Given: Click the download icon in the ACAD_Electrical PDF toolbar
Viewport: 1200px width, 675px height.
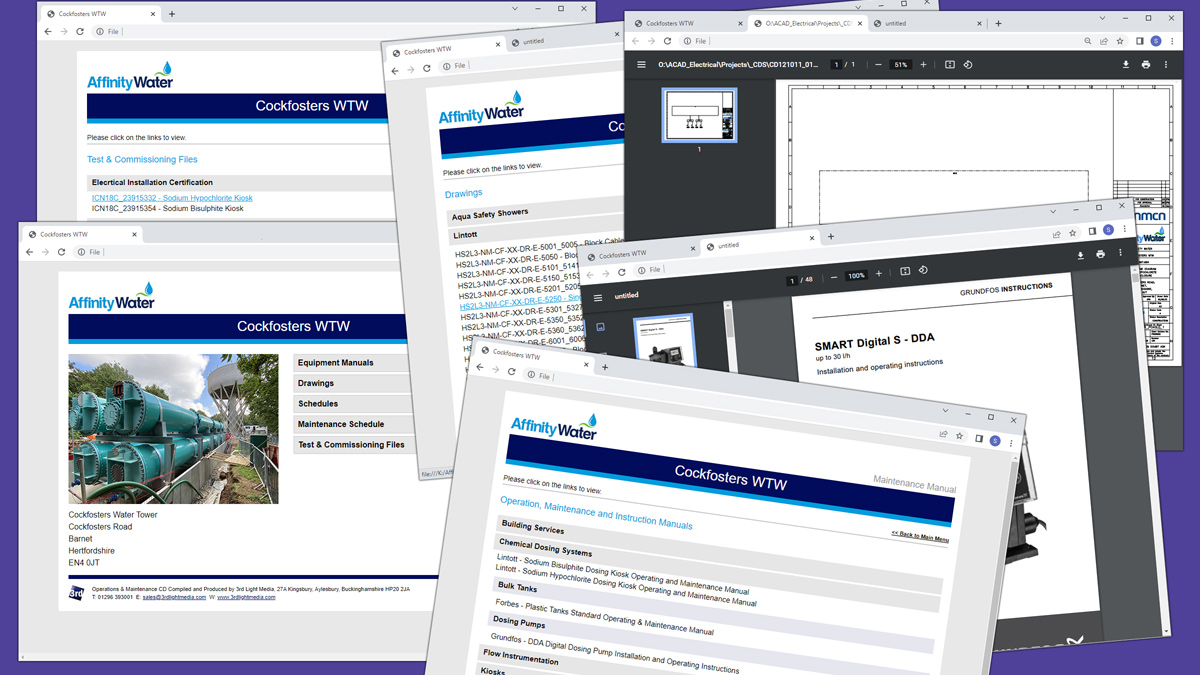Looking at the screenshot, I should [x=1125, y=65].
